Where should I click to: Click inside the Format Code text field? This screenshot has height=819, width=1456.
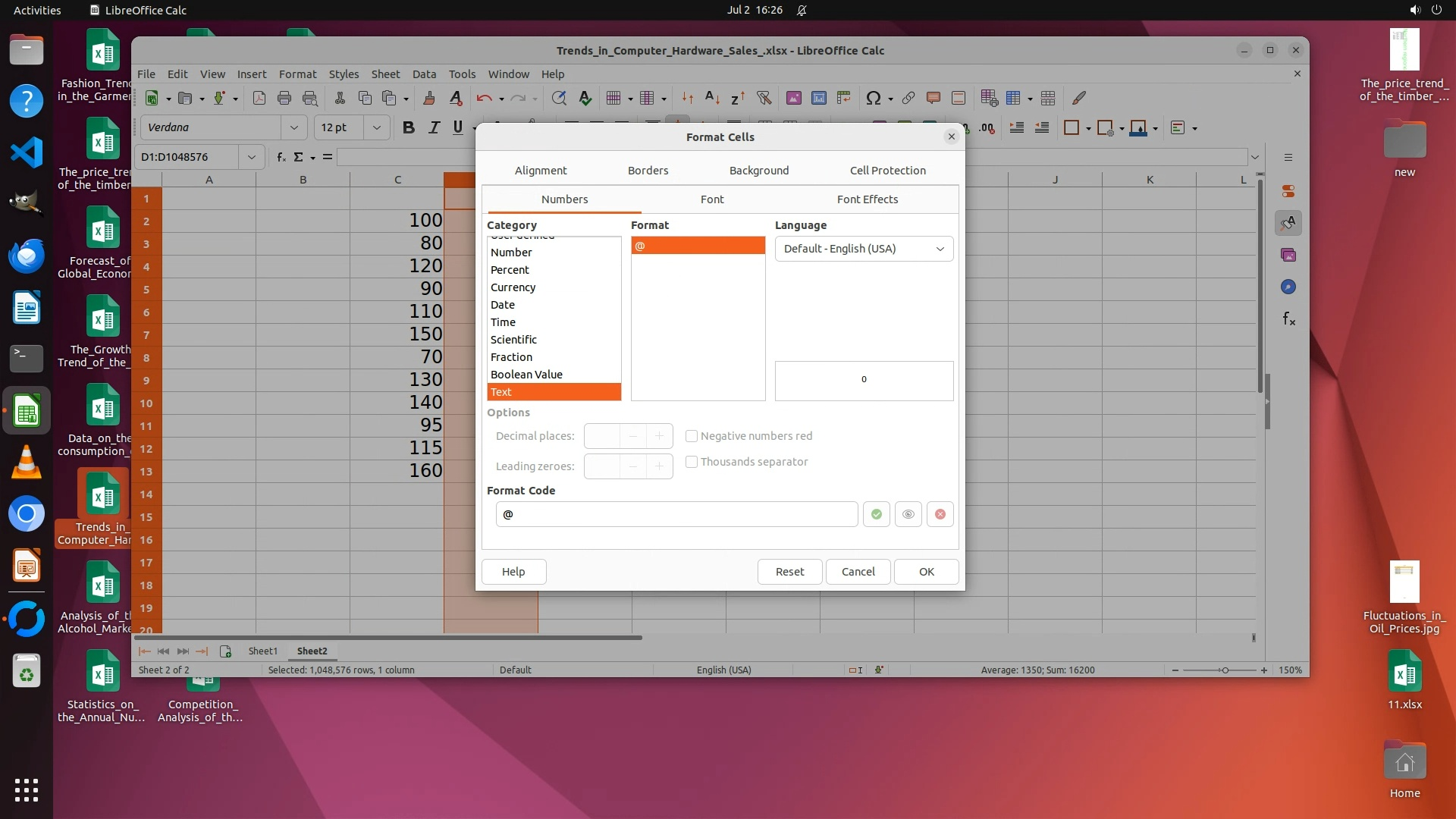pos(676,514)
